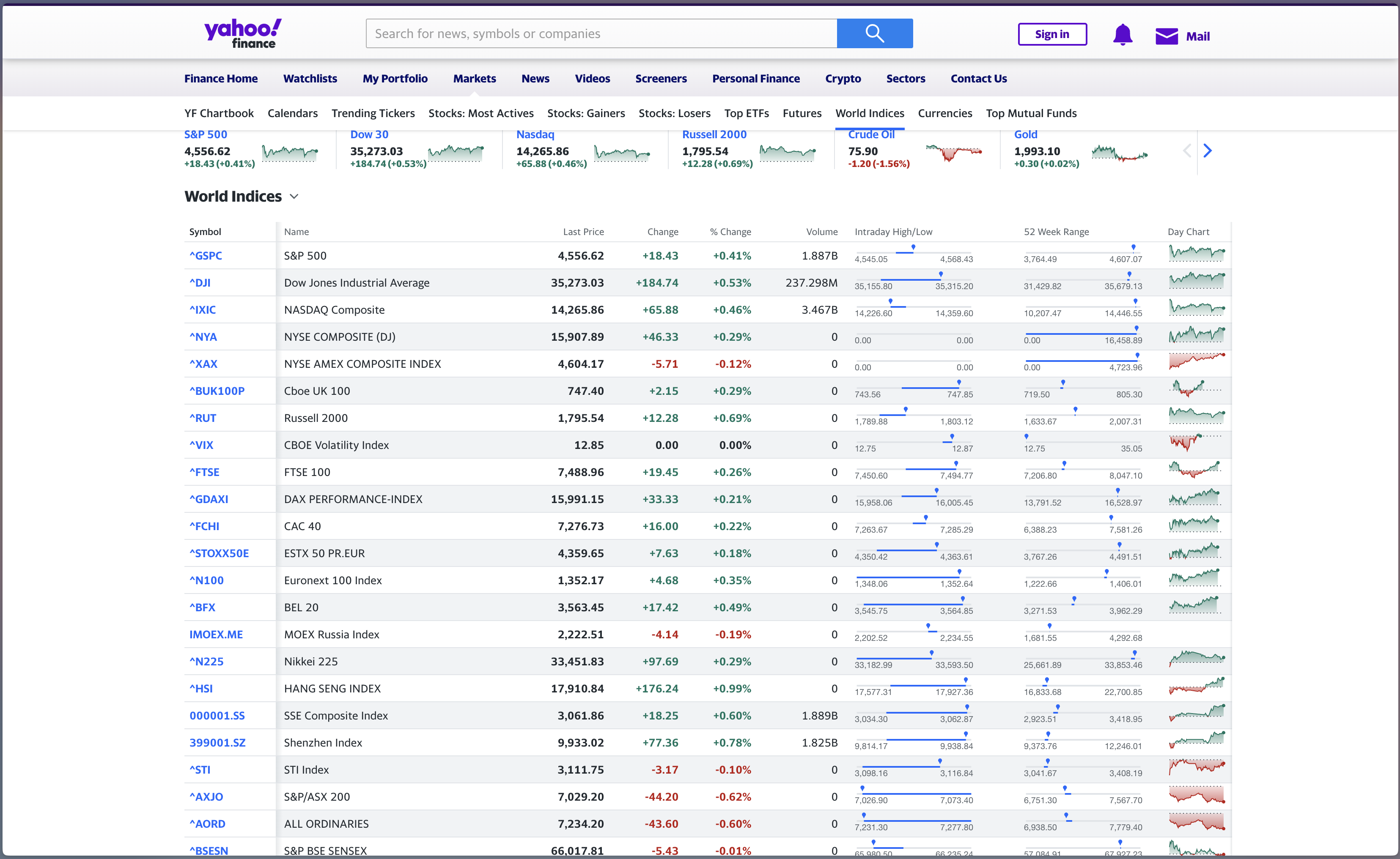Open the 399001.SZ symbol link
1400x859 pixels.
click(217, 742)
